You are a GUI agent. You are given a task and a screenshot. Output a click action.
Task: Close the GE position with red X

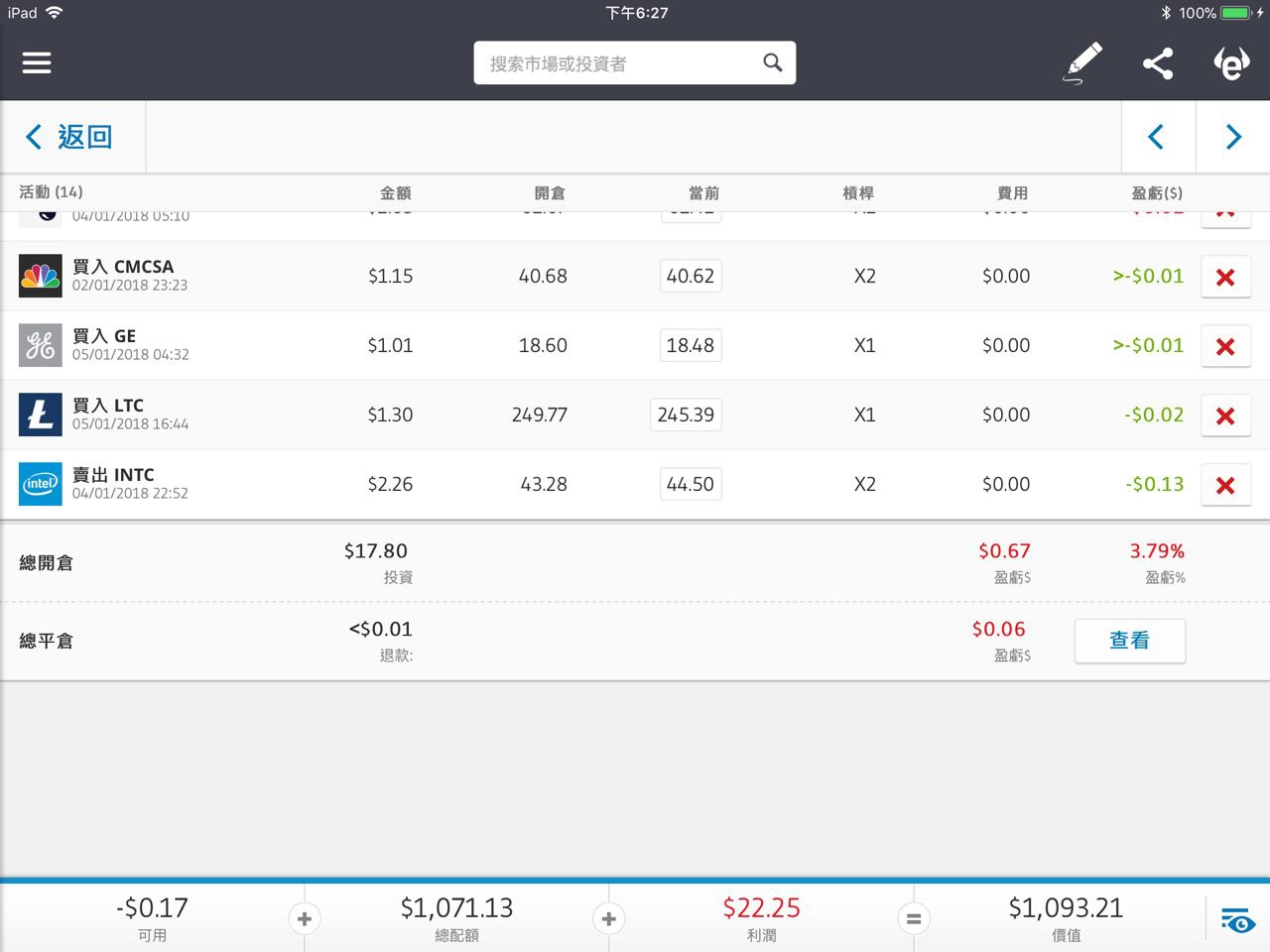click(x=1225, y=346)
